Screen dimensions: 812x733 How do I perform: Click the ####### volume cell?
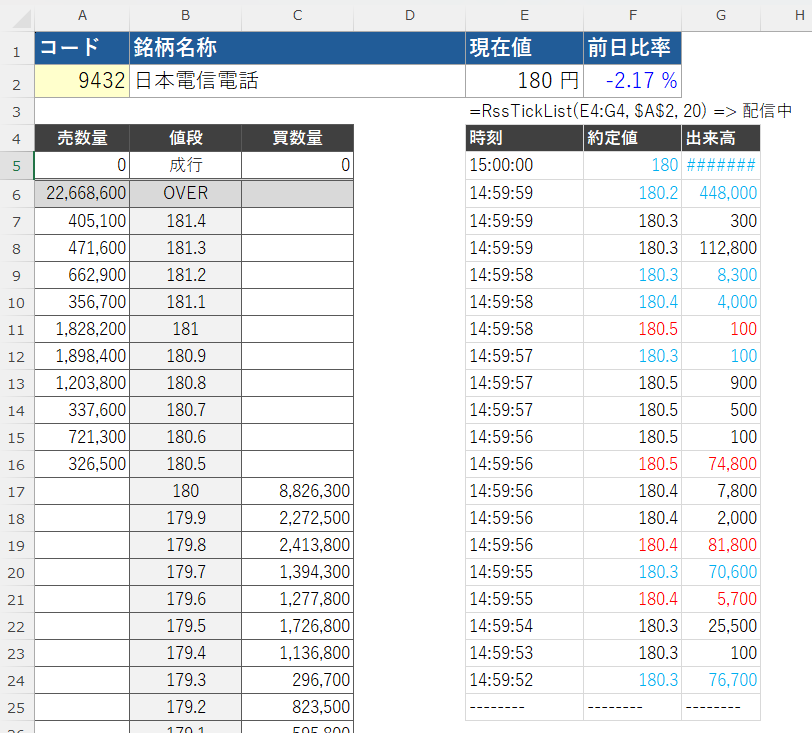[721, 165]
